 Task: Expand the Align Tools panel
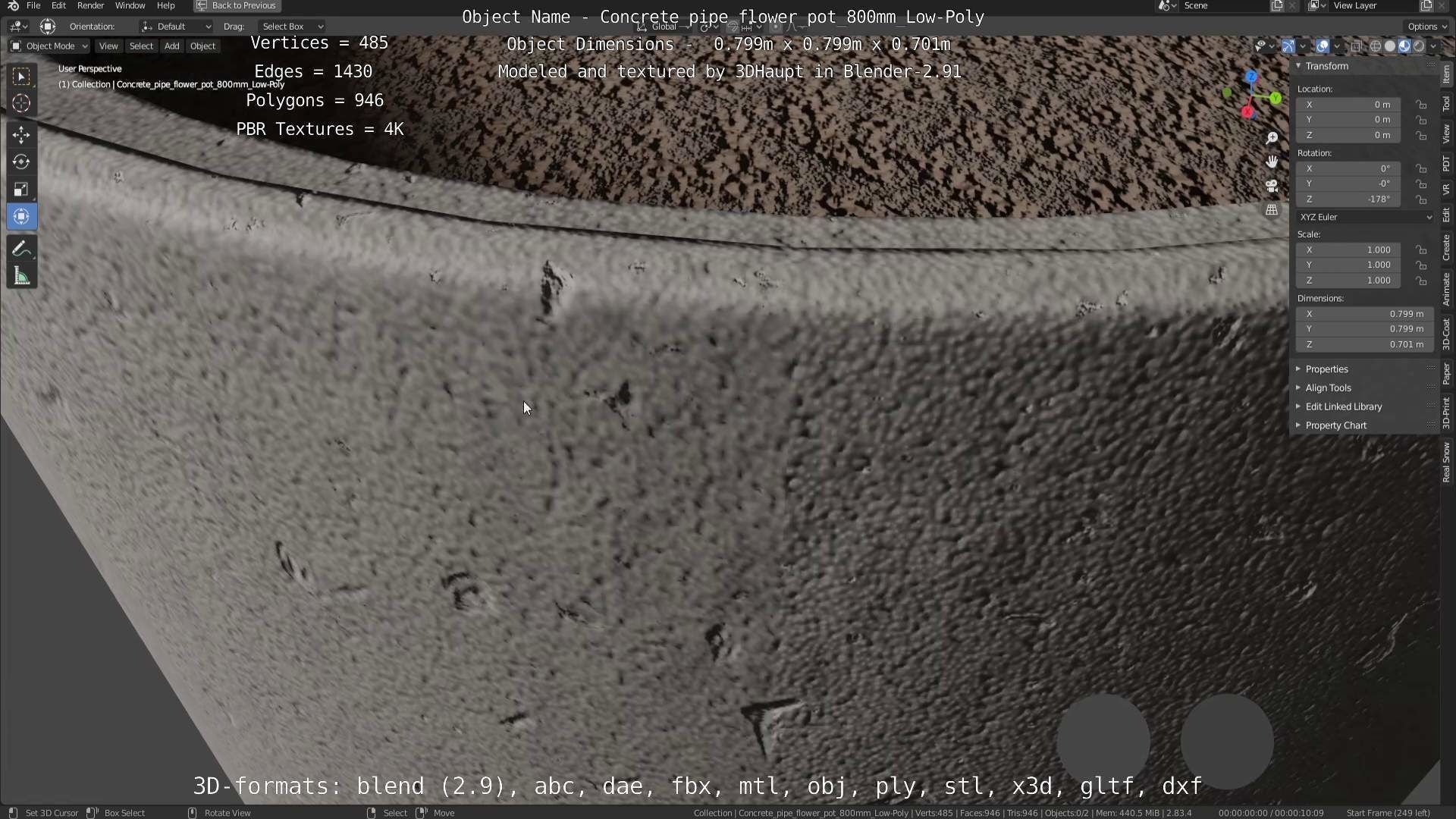coord(1328,388)
